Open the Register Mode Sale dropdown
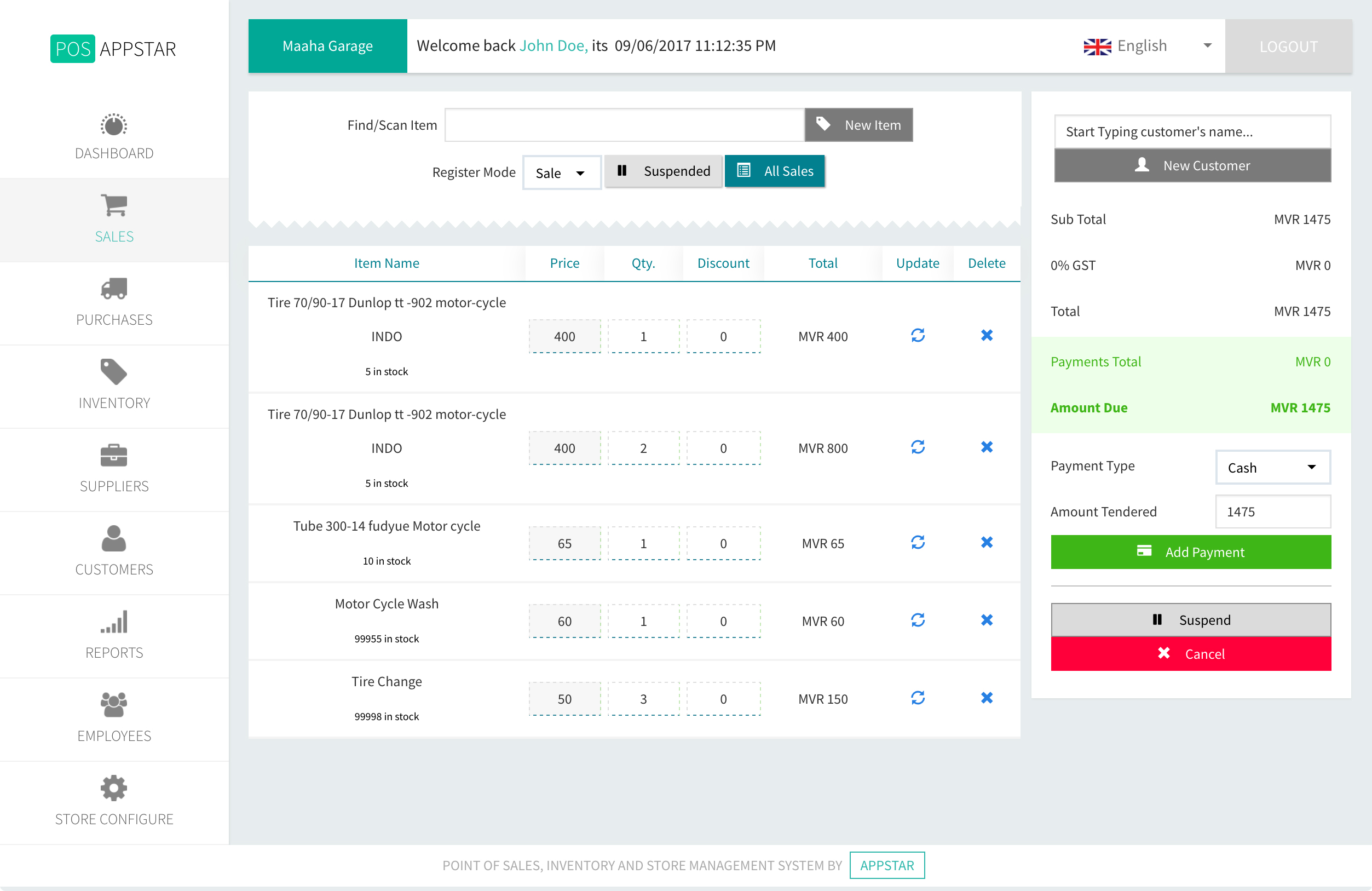 click(x=561, y=173)
